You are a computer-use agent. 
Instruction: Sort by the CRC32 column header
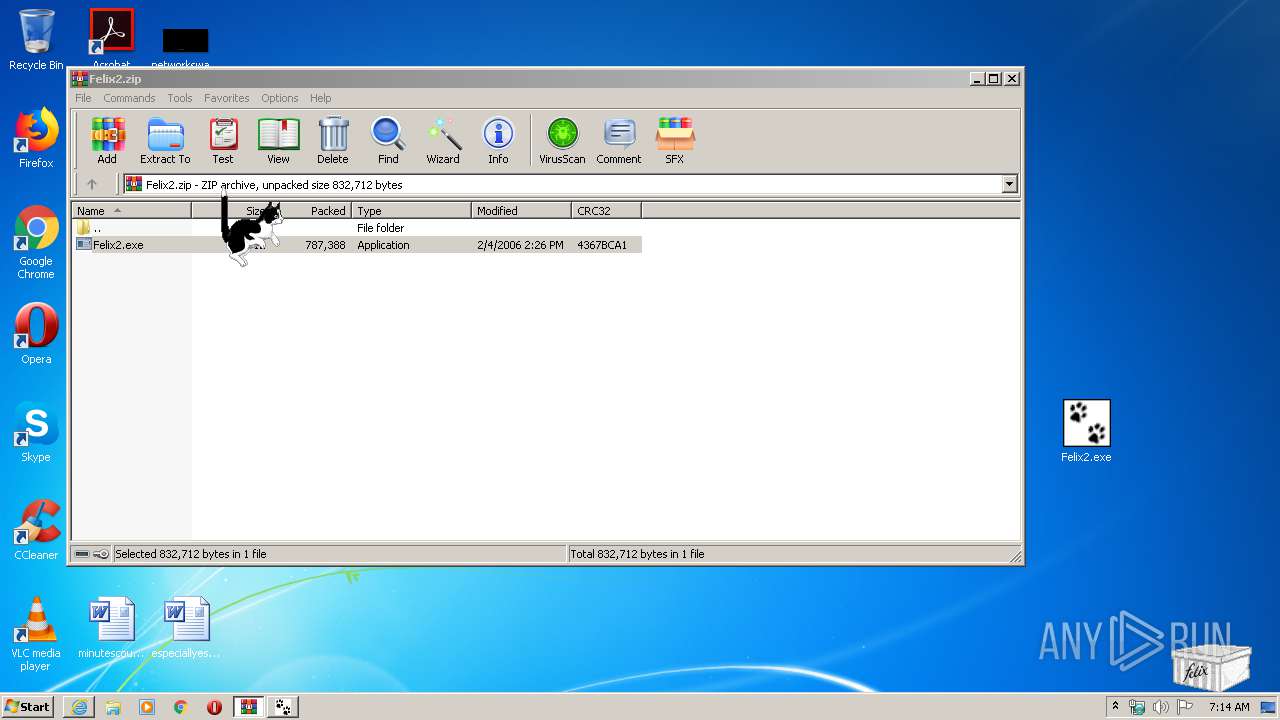click(x=606, y=211)
